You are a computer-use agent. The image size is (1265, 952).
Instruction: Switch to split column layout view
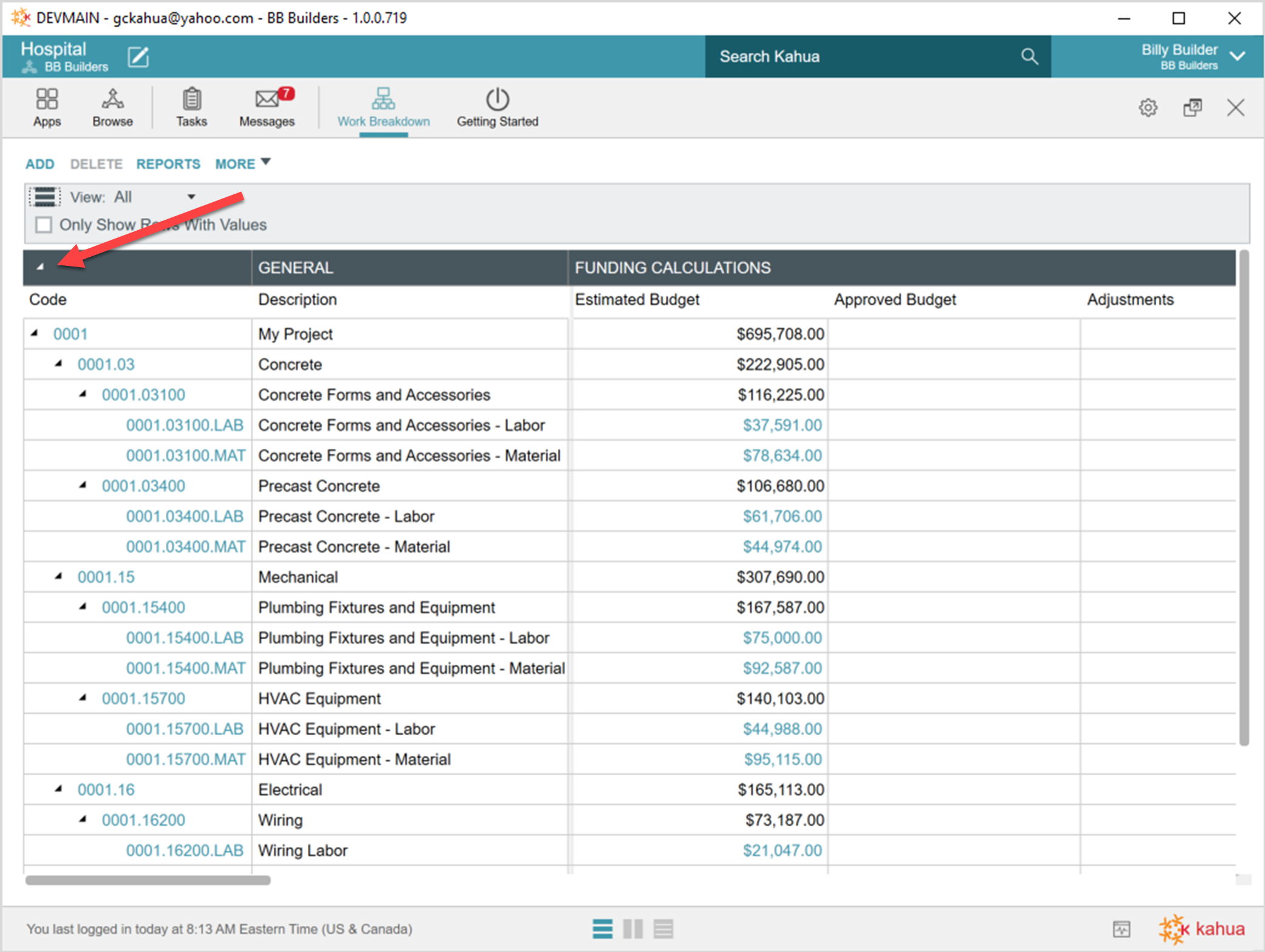632,929
